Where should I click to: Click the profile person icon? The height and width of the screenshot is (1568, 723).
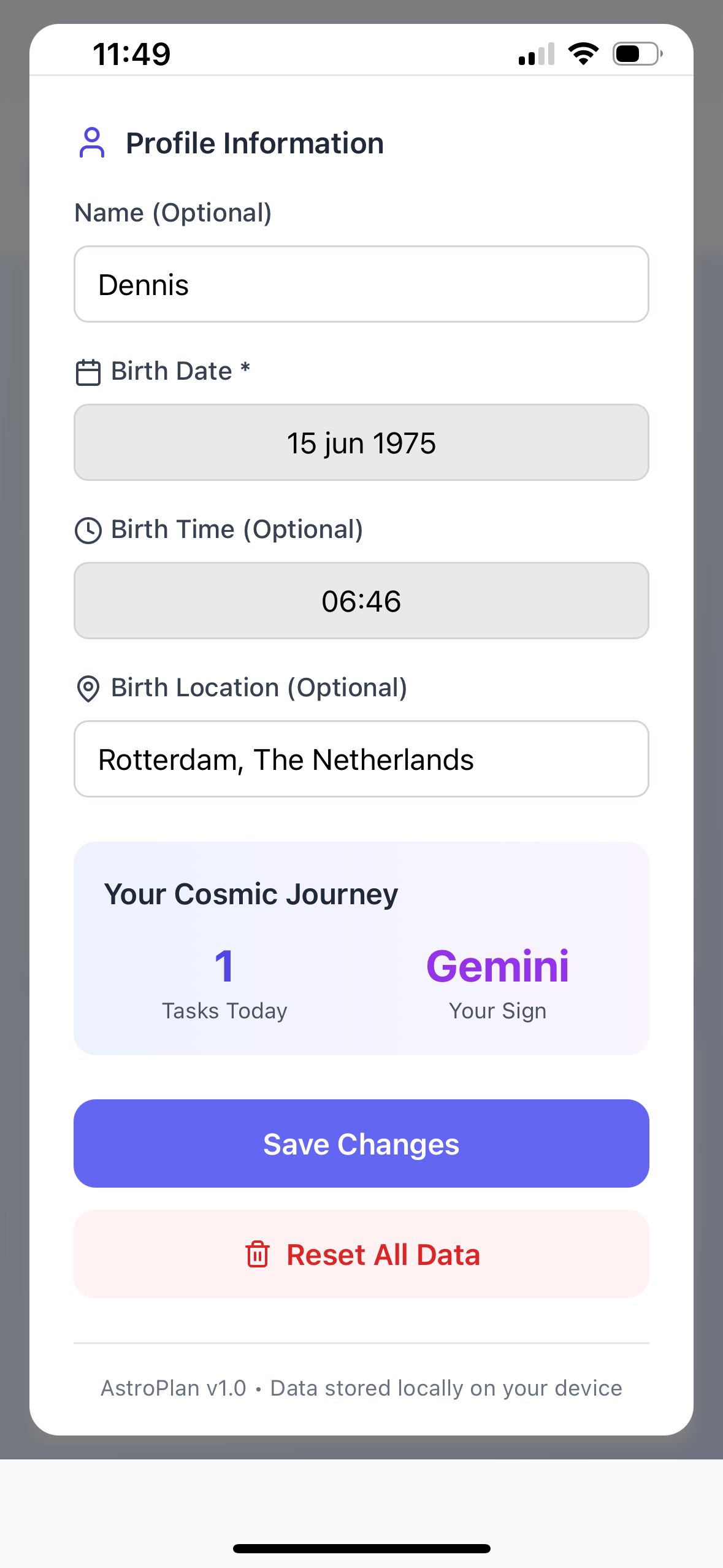92,143
